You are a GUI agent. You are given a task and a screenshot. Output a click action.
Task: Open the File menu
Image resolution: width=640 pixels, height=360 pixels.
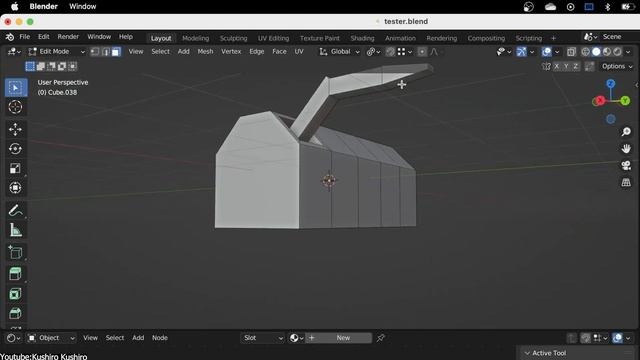24,37
